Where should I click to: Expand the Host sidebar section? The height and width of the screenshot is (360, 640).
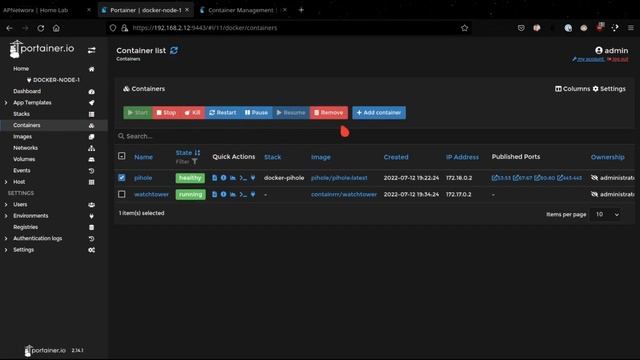6,182
